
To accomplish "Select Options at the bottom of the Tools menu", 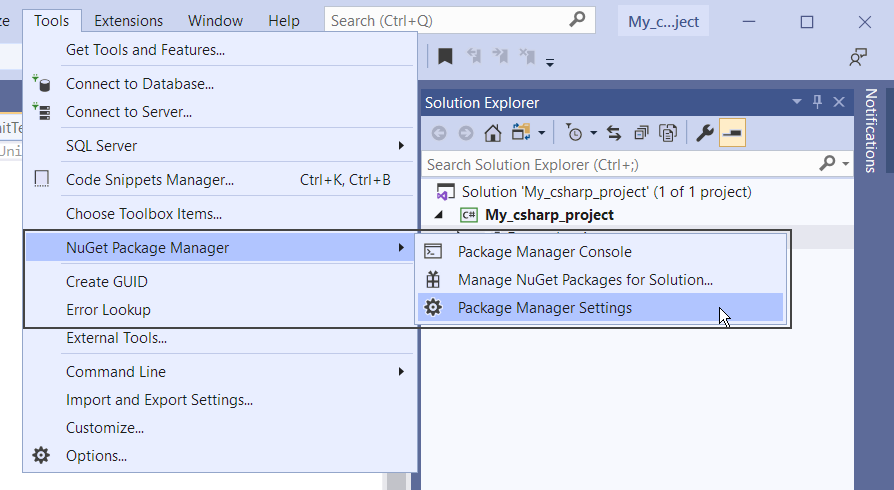I will (96, 456).
